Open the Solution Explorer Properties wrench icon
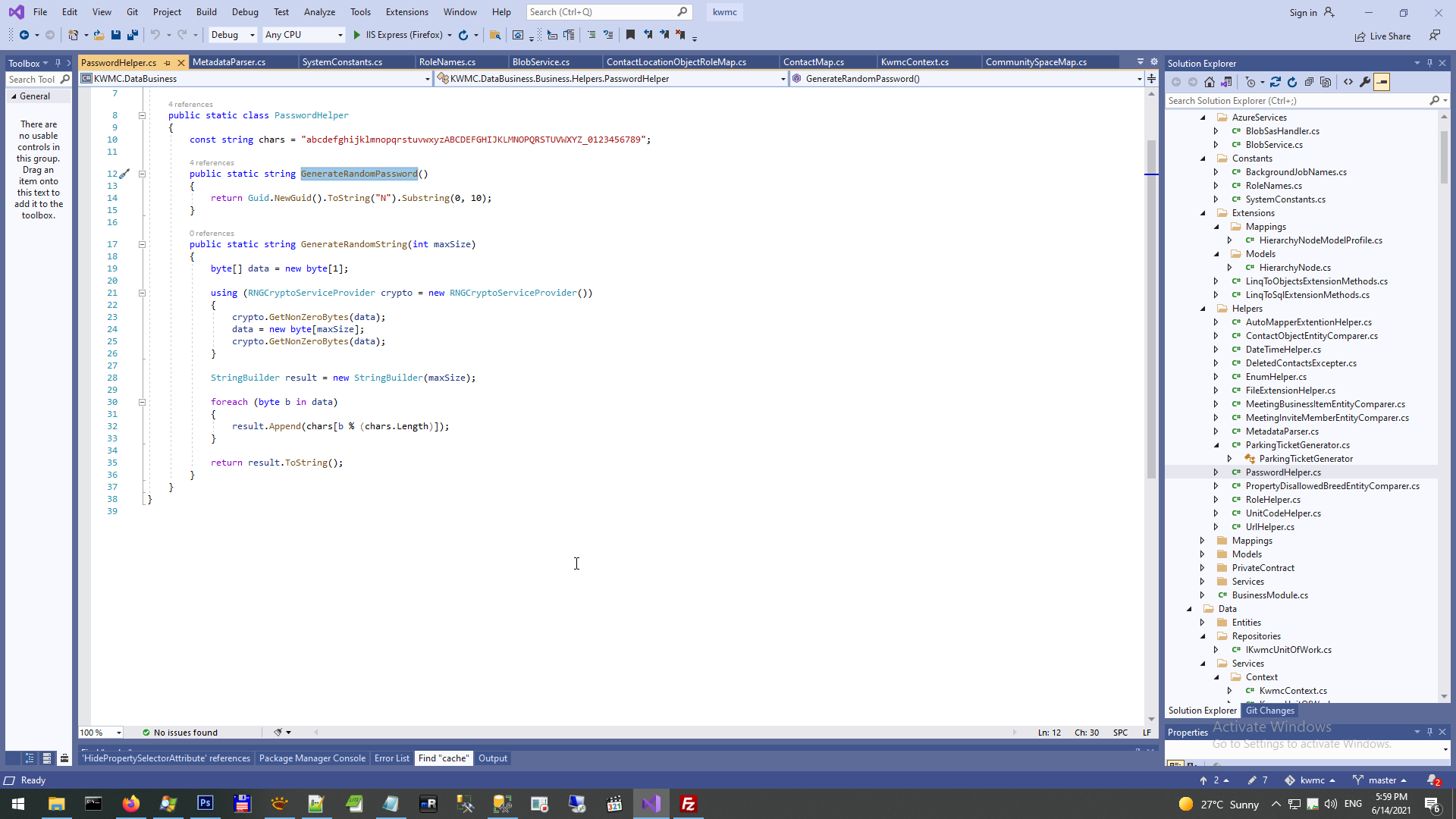The height and width of the screenshot is (819, 1456). pos(1365,82)
